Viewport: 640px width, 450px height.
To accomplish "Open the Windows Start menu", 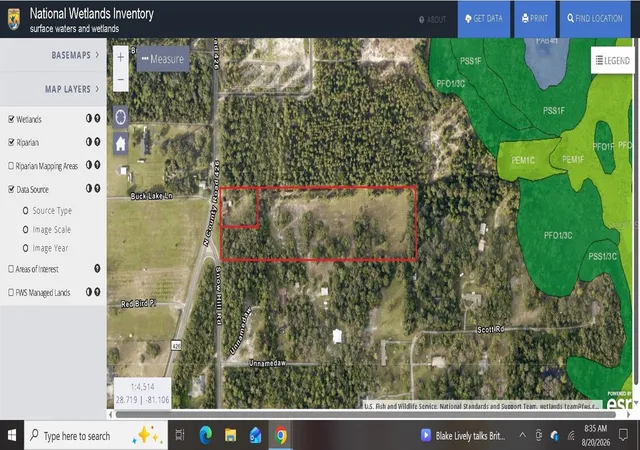I will click(12, 435).
